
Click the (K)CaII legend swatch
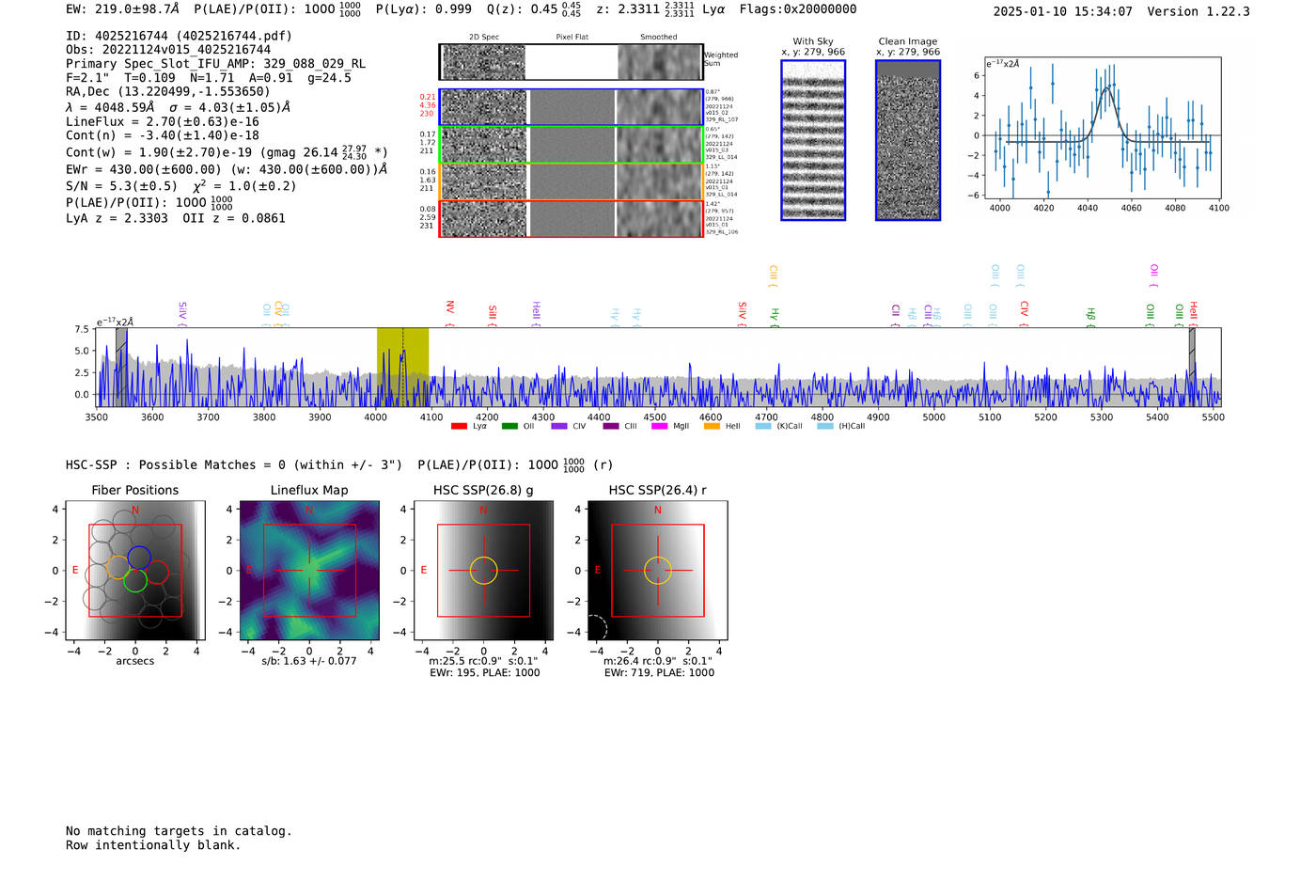click(x=763, y=426)
